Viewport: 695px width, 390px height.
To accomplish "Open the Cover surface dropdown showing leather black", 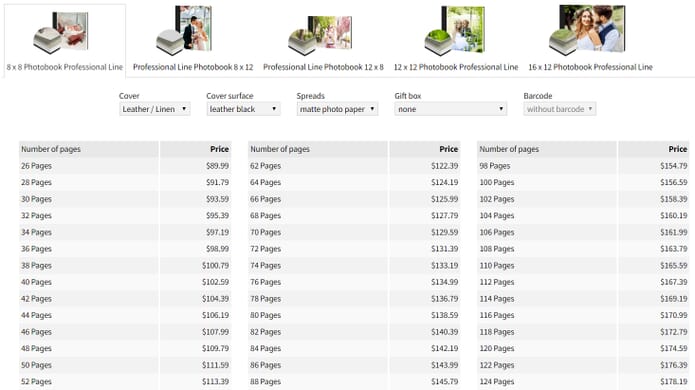I will 243,109.
